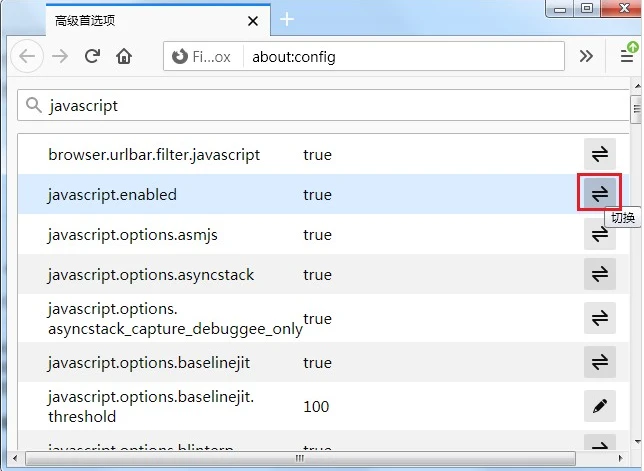Click the about:config address bar
The height and width of the screenshot is (471, 644).
tap(400, 56)
